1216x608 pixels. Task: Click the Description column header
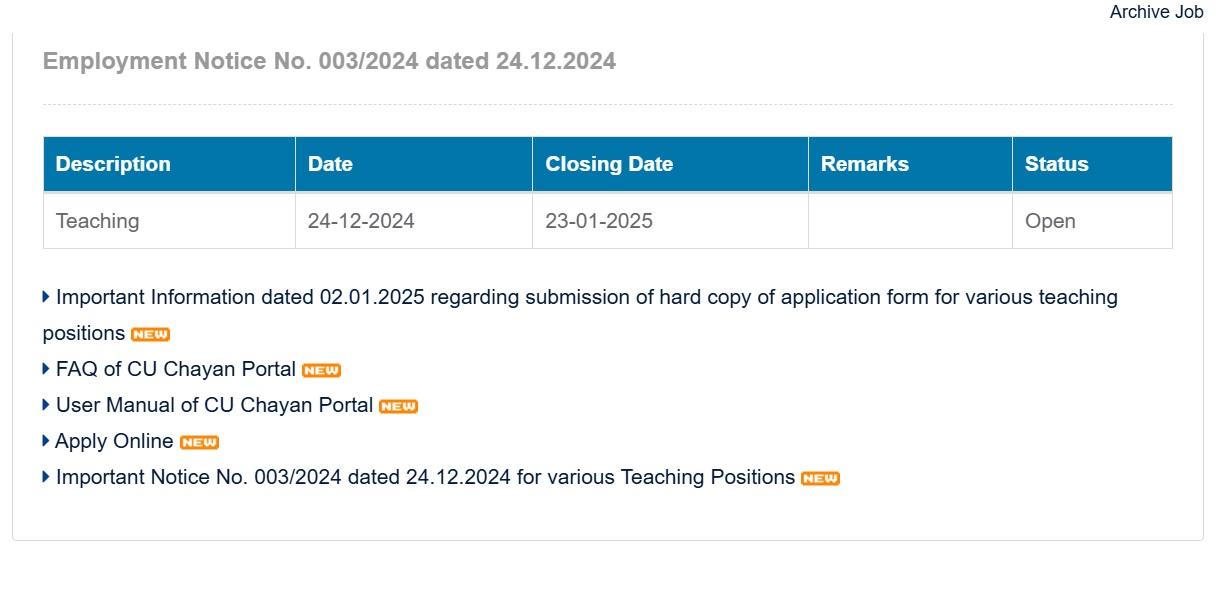click(x=113, y=164)
